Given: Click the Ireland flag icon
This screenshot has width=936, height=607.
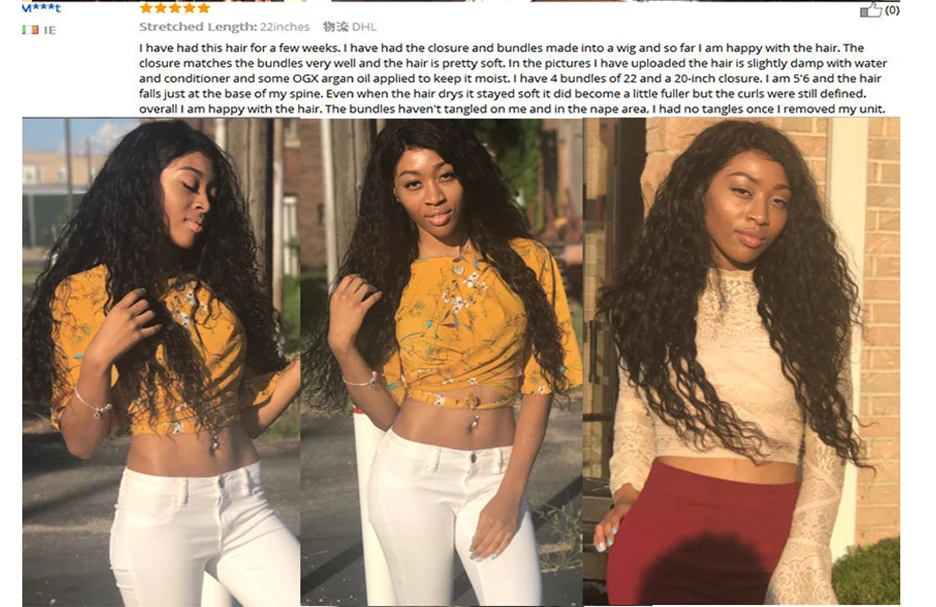Looking at the screenshot, I should click(x=30, y=30).
